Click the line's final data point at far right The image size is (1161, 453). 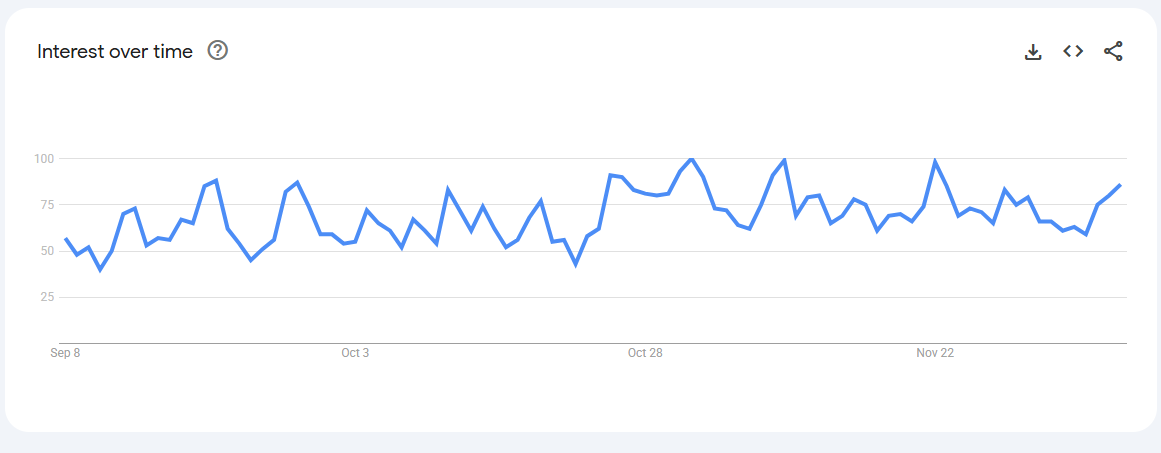tap(1120, 185)
